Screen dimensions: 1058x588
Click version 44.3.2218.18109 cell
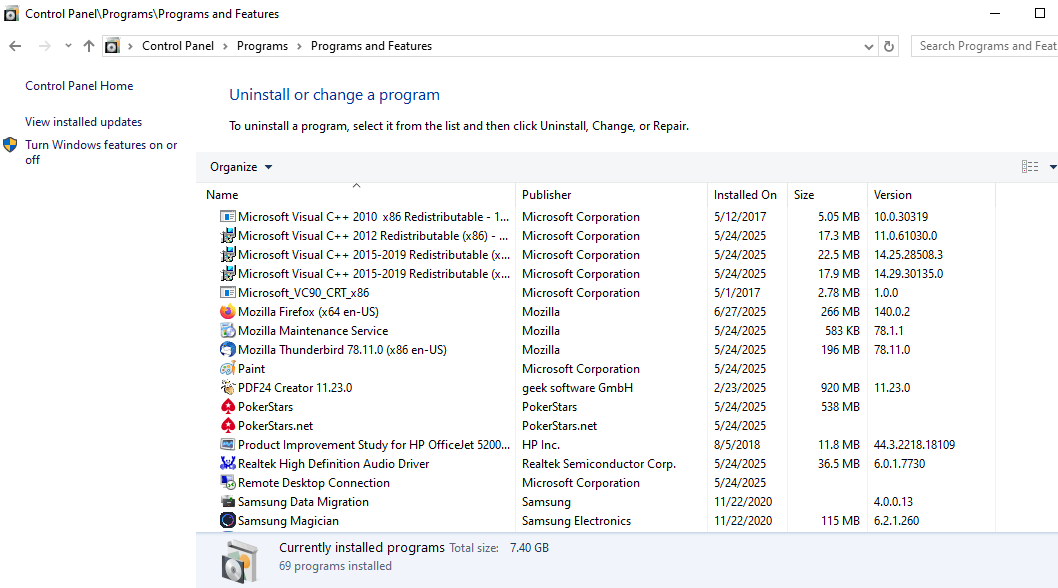tap(914, 445)
